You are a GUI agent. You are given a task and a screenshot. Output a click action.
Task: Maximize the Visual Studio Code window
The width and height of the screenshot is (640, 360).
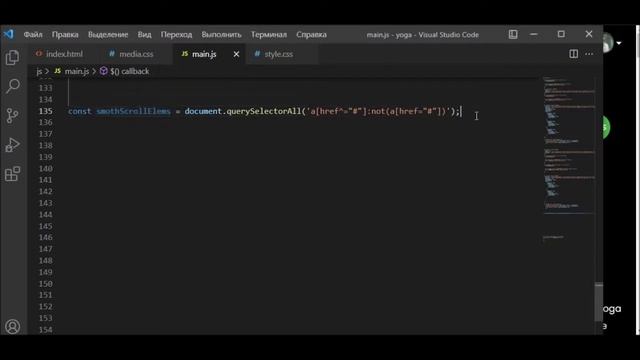(561, 34)
